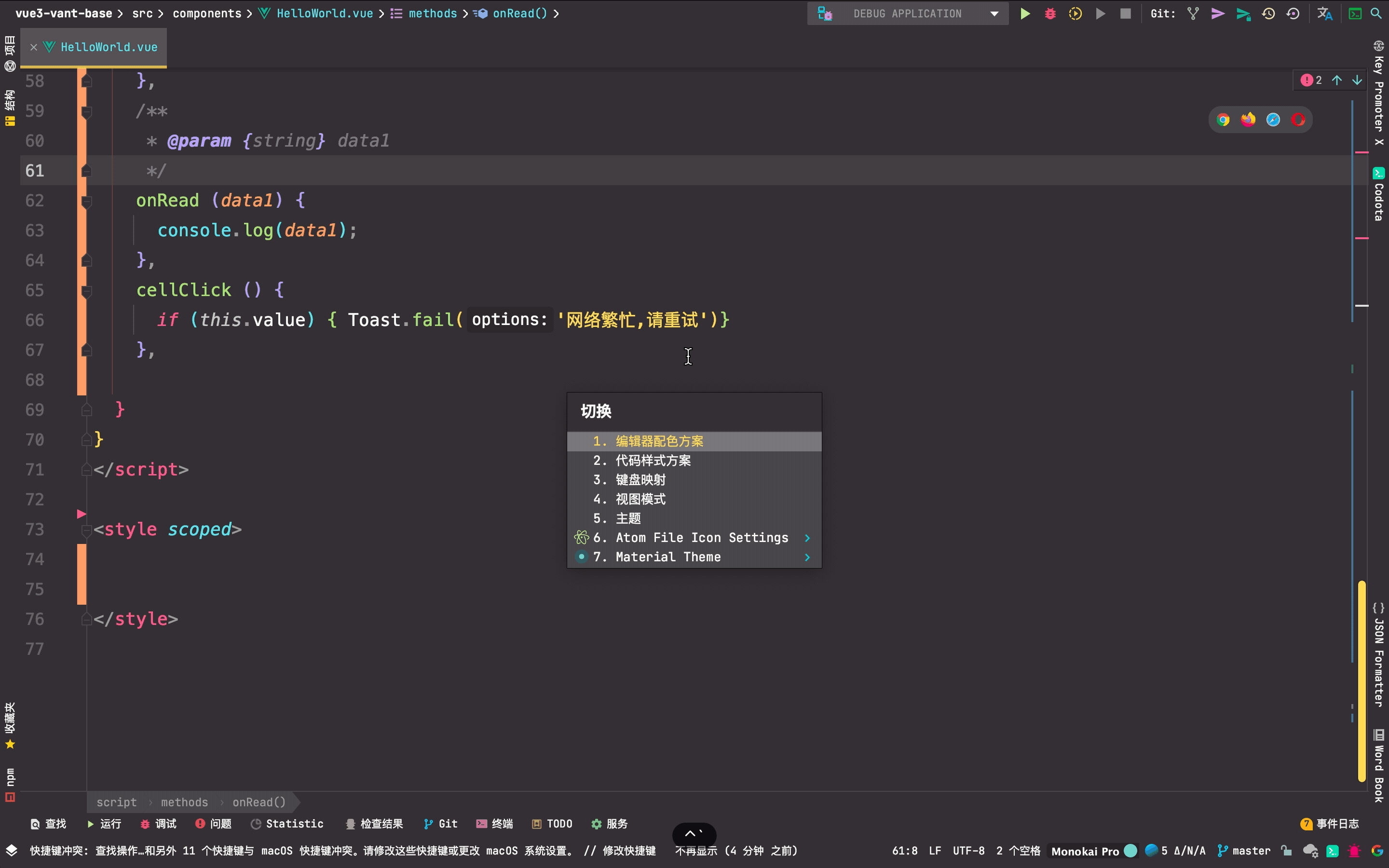Select the HelloWorld.vue editor tab
The width and height of the screenshot is (1389, 868).
(x=109, y=47)
